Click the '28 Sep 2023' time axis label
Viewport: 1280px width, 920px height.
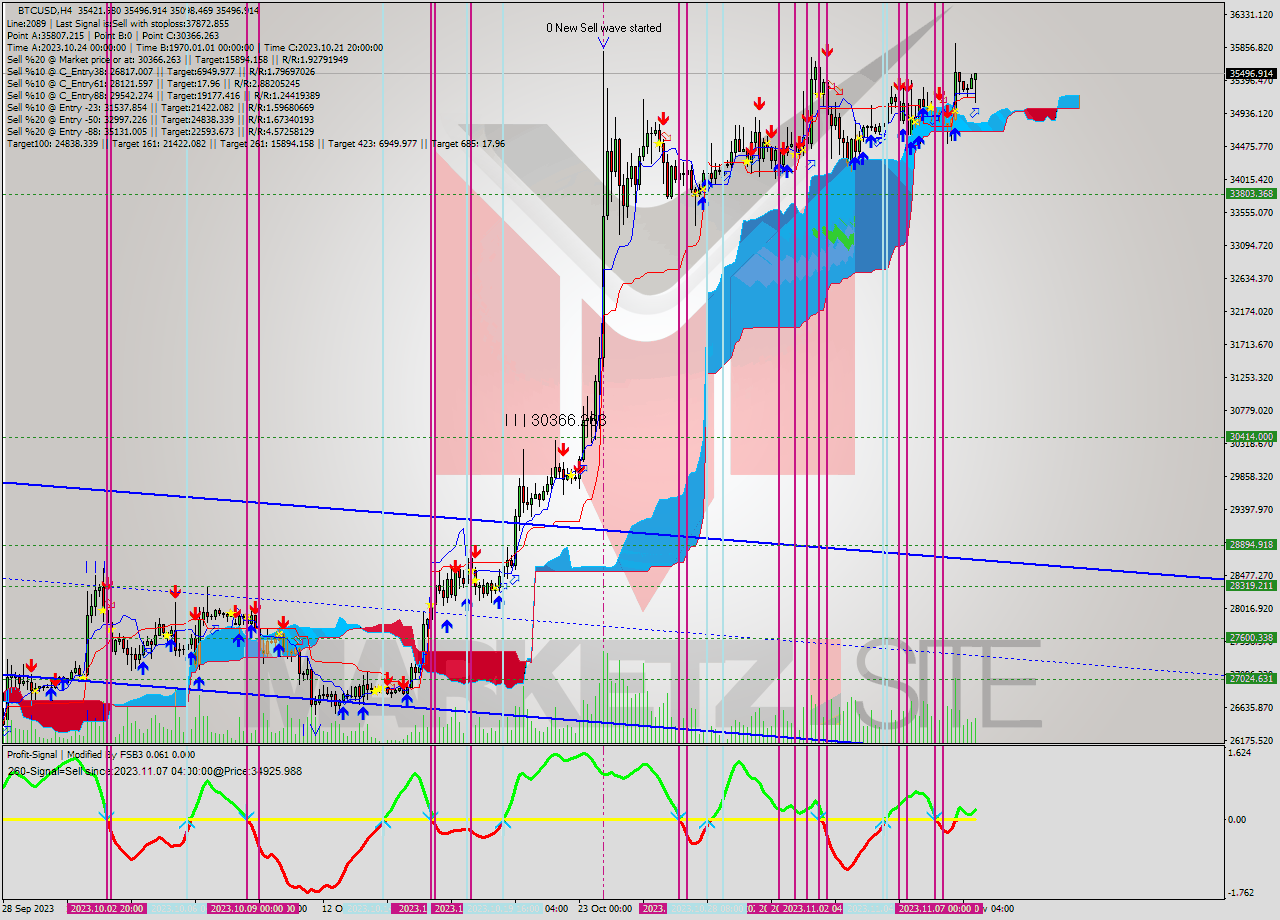click(29, 909)
